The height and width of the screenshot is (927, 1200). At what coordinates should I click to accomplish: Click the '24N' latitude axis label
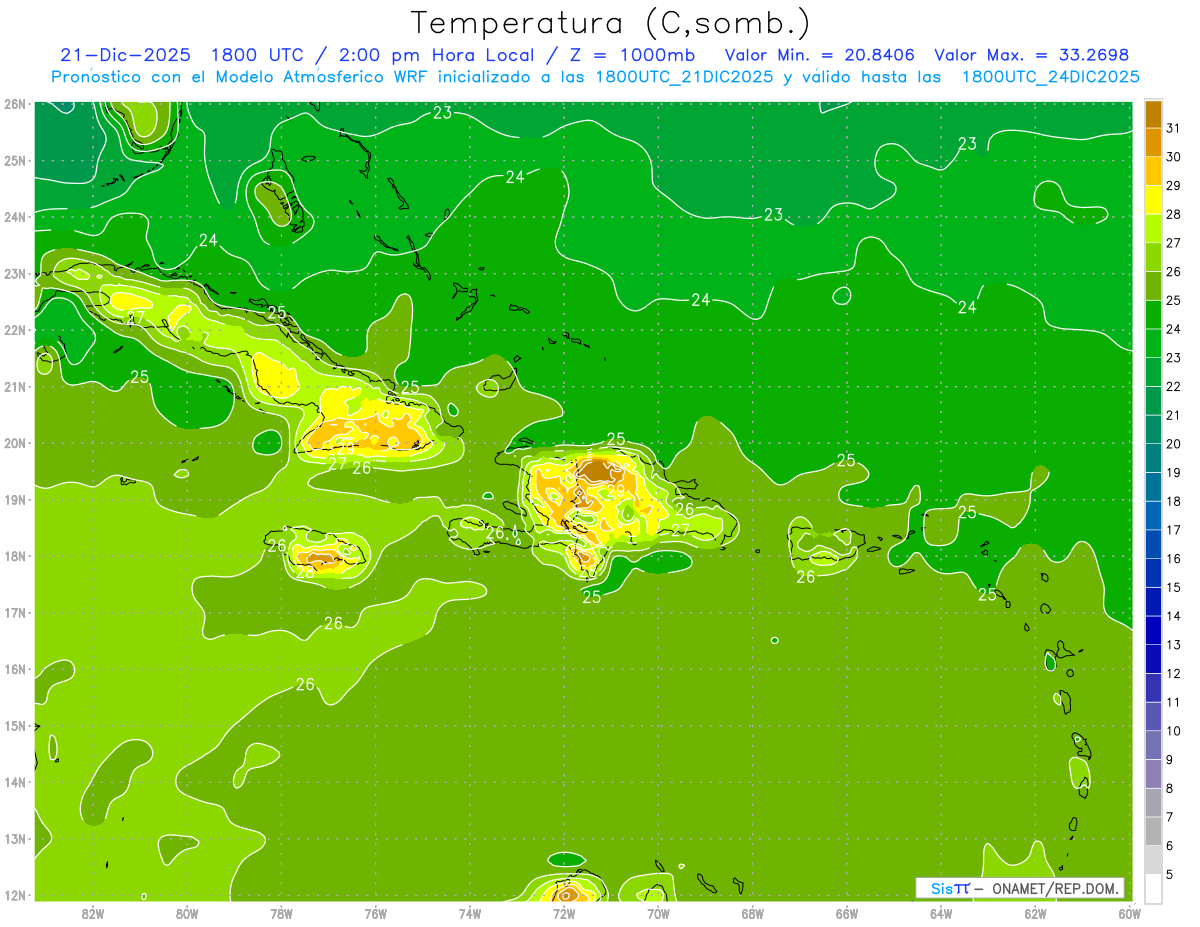click(15, 217)
